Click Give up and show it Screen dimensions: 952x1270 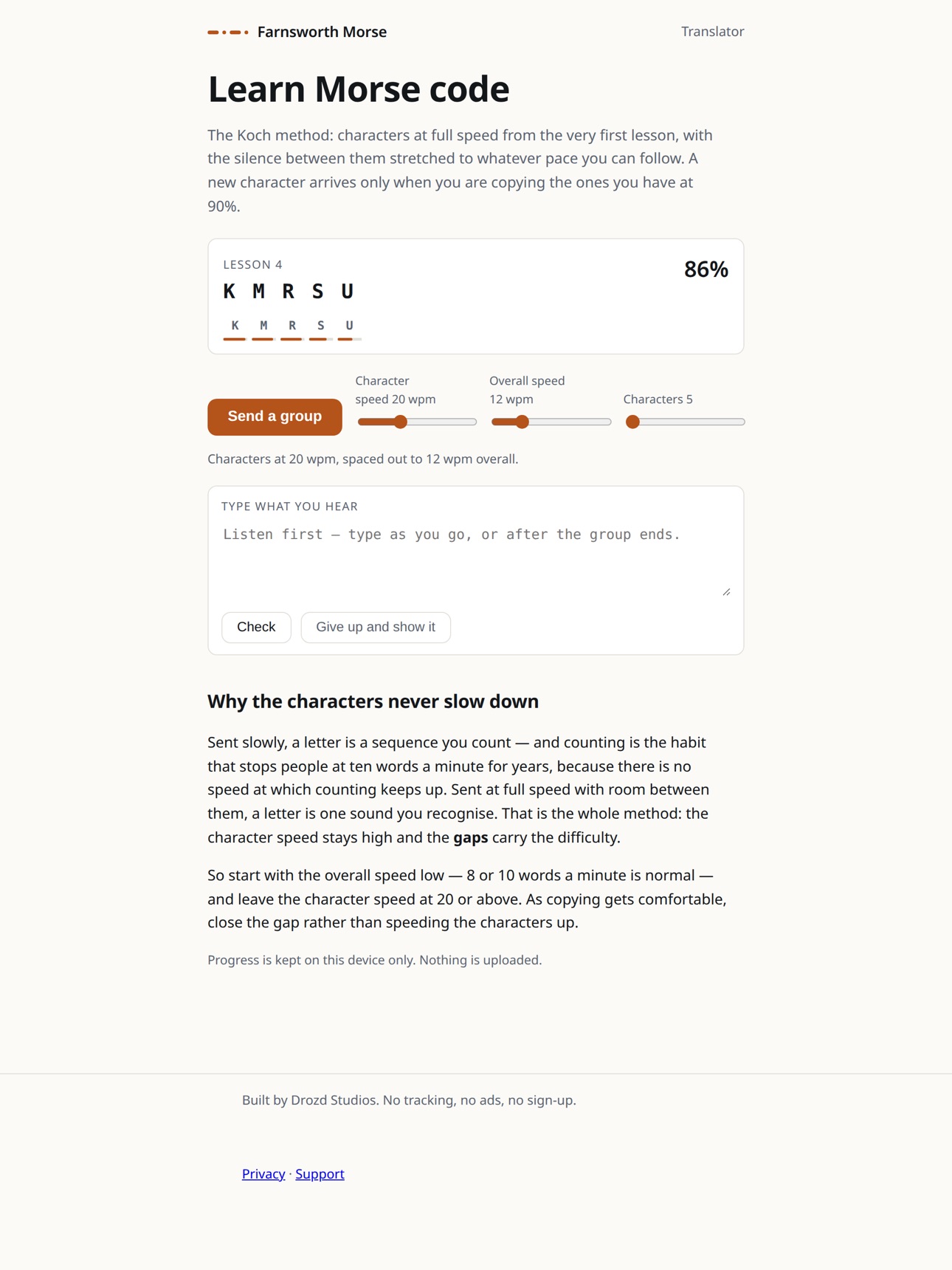(376, 627)
